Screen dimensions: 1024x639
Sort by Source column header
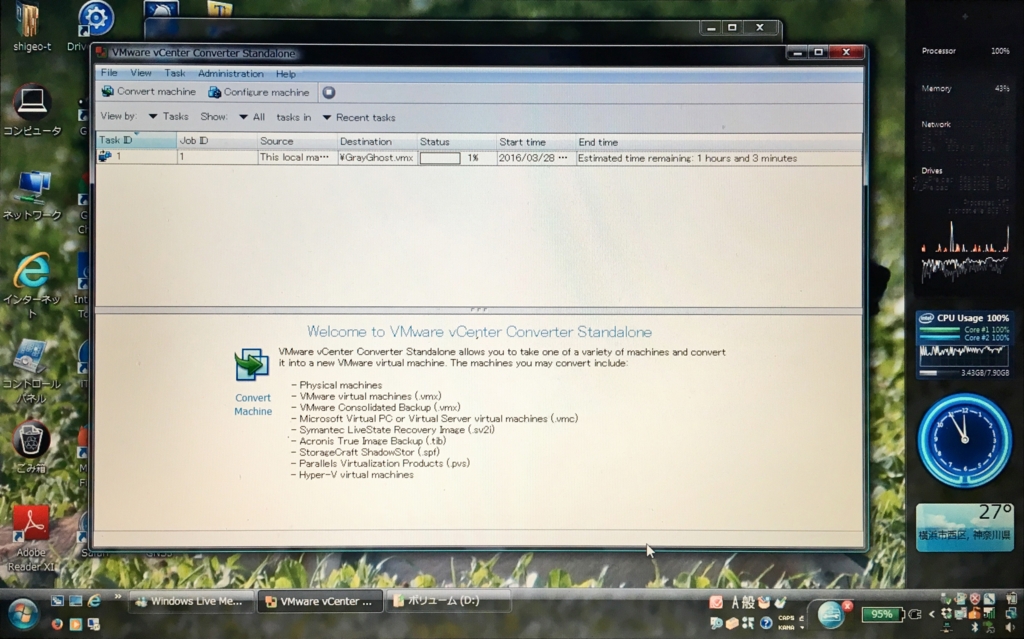tap(297, 141)
